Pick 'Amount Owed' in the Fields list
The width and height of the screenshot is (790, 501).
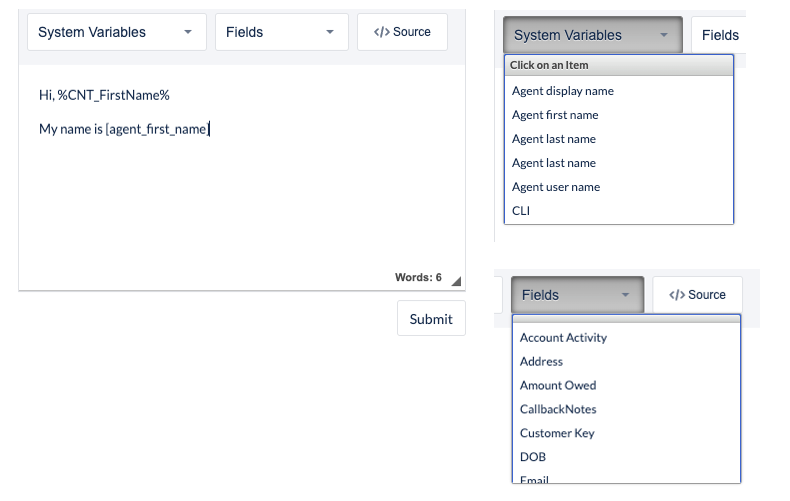tap(558, 386)
